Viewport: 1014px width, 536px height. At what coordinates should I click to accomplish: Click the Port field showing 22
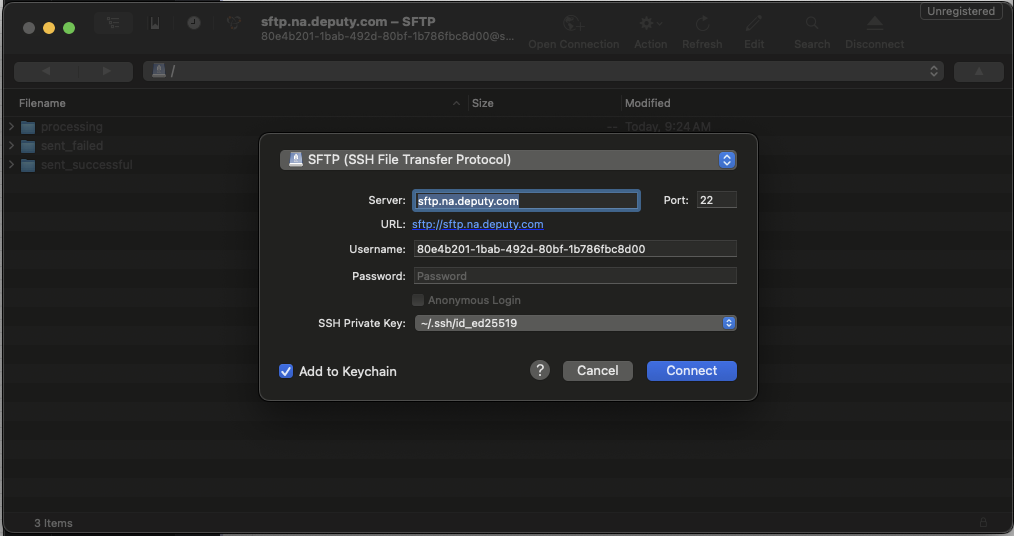(x=717, y=200)
